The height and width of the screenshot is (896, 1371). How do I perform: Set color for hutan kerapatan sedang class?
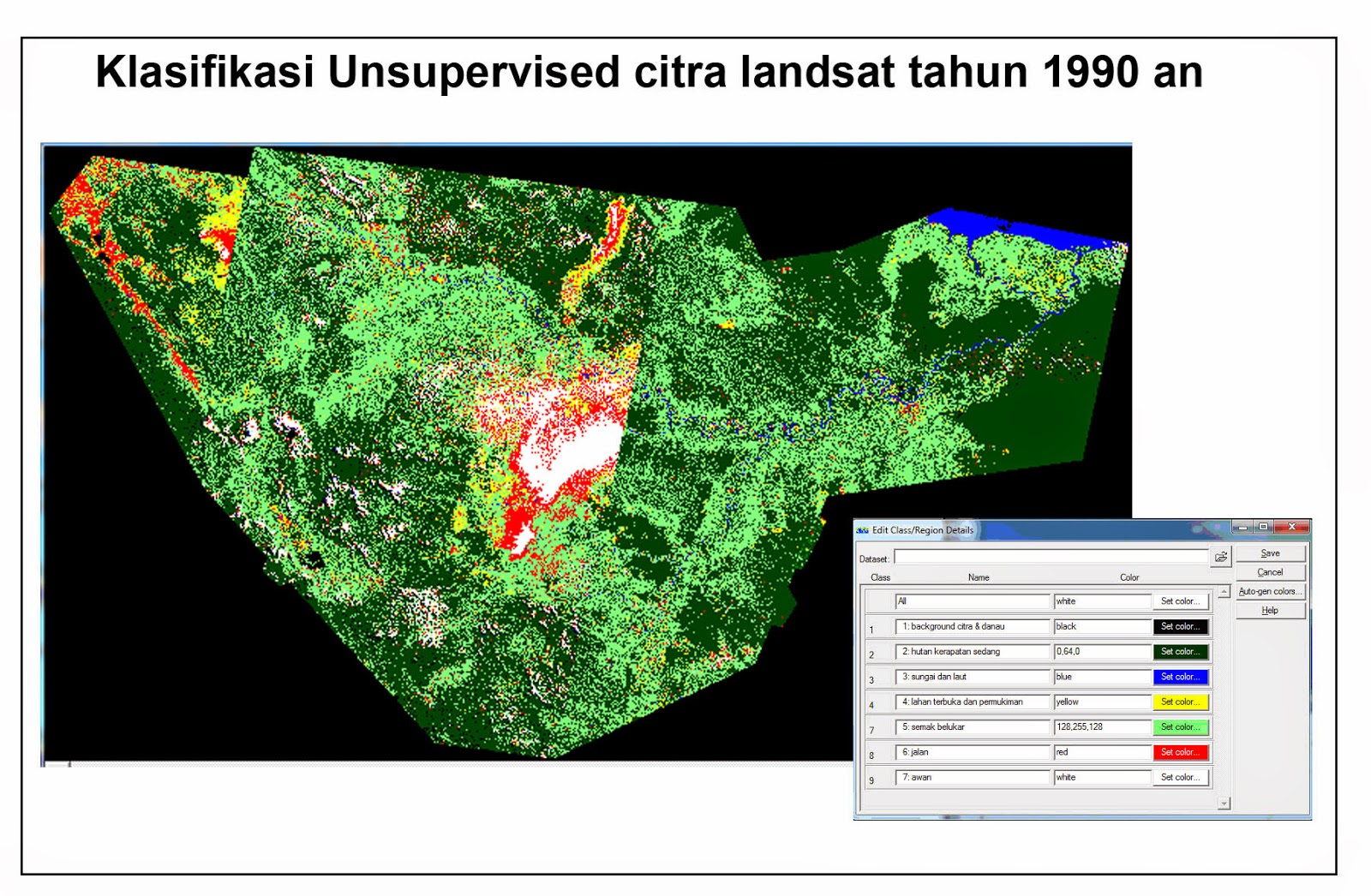[1180, 651]
